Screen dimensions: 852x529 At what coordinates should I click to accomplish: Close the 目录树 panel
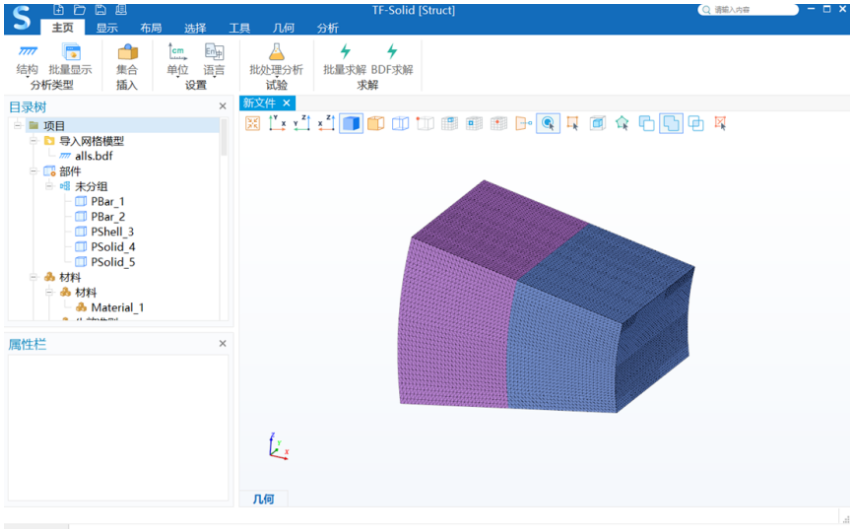pos(222,106)
